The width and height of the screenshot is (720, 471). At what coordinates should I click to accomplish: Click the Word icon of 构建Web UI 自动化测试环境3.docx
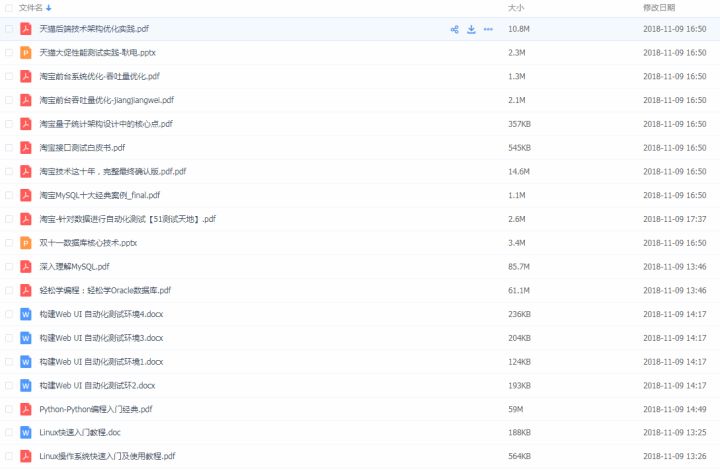[26, 338]
